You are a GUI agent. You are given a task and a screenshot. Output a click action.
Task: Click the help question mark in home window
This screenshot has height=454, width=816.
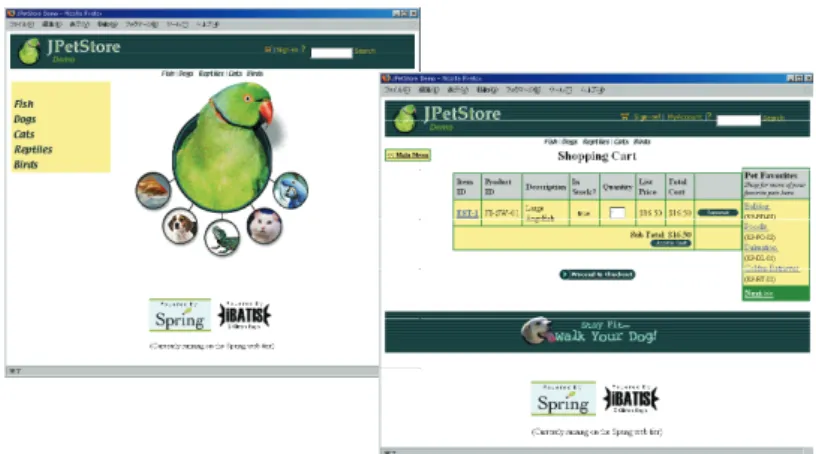[303, 49]
